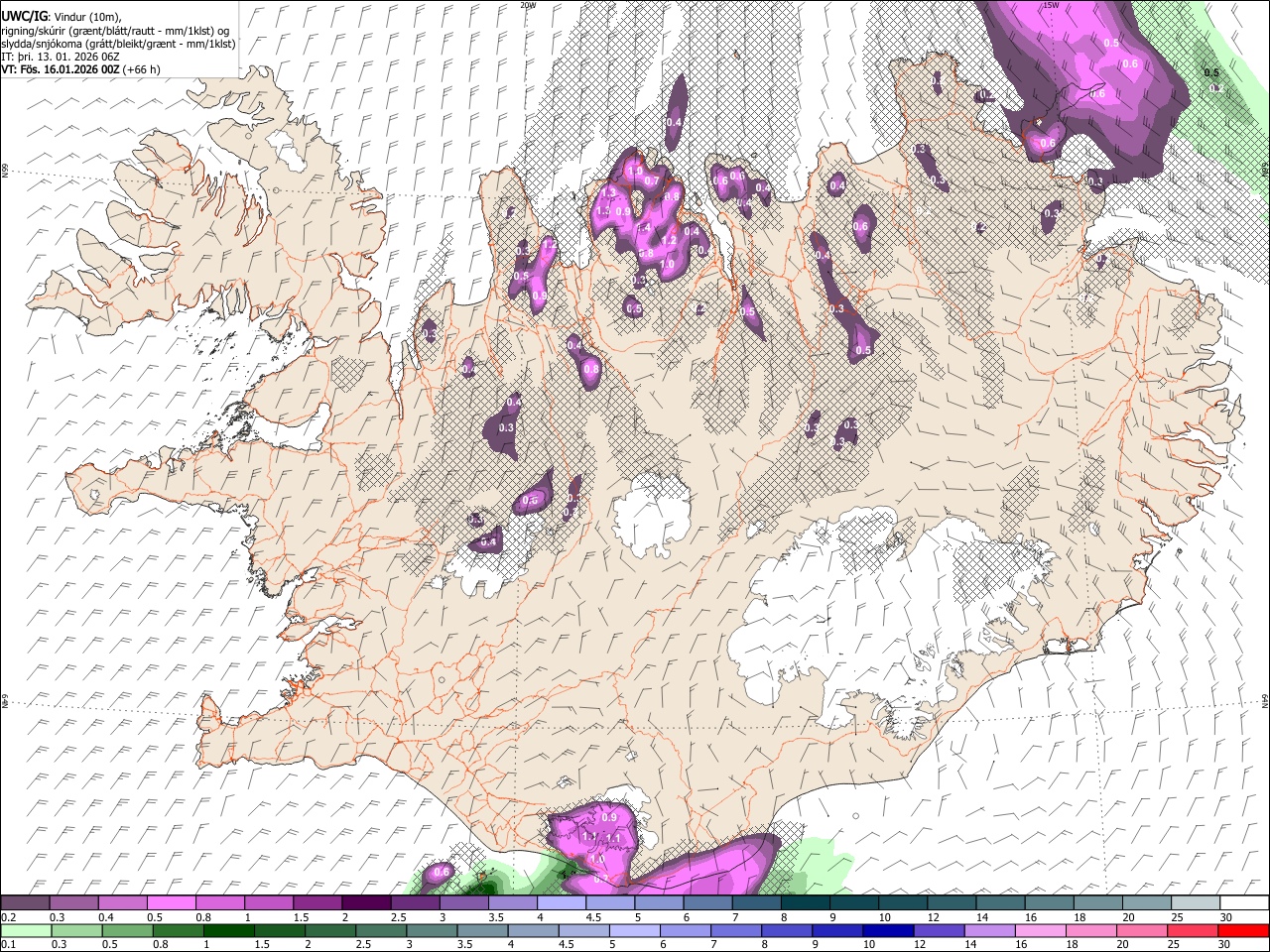The width and height of the screenshot is (1270, 952).
Task: Click the 'IT: þri. 13. 01. 2026 06Z' line
Action: [x=60, y=57]
